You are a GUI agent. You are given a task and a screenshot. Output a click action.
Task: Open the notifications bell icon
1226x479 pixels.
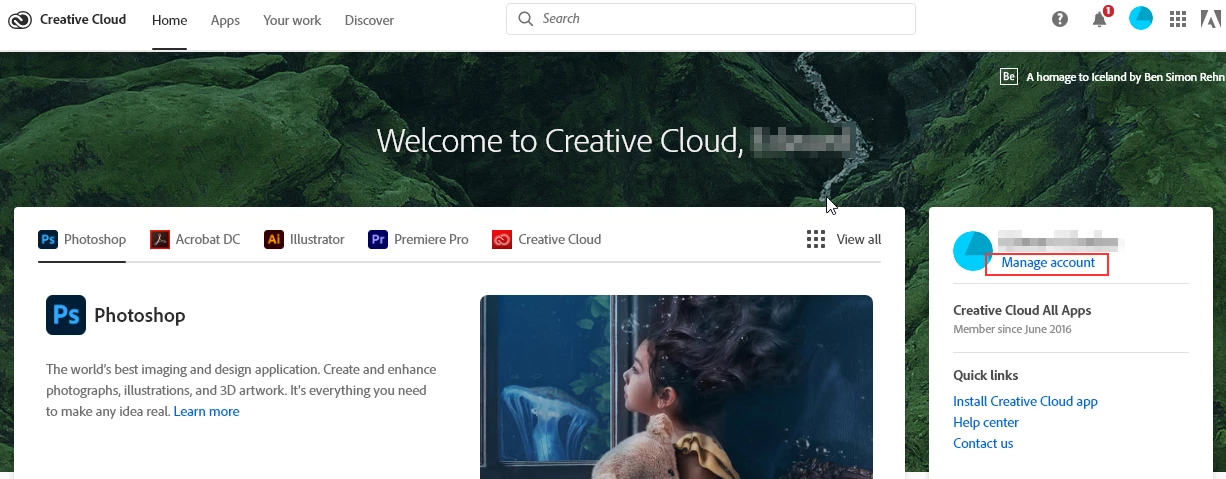tap(1100, 19)
